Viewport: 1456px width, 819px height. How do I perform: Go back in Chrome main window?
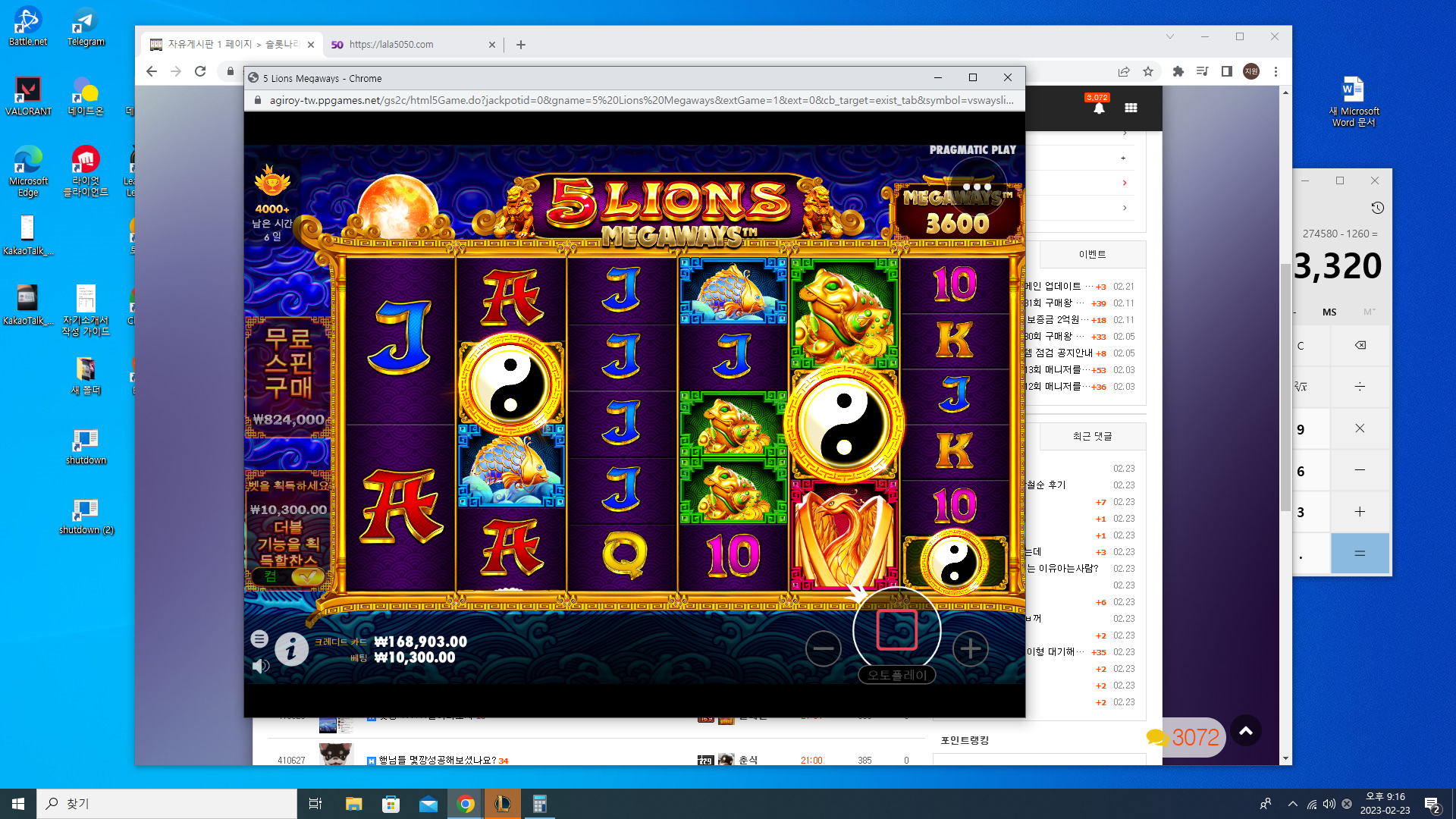click(152, 71)
